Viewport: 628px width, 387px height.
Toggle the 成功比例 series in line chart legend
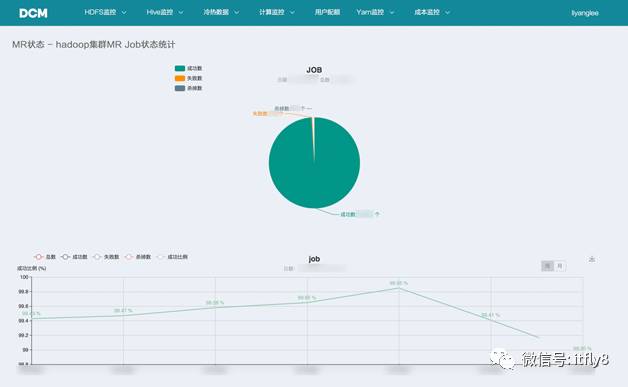pyautogui.click(x=172, y=257)
